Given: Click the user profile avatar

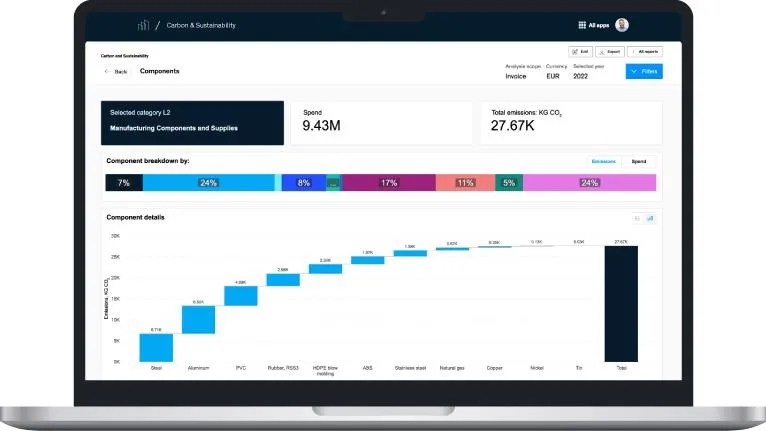Looking at the screenshot, I should (622, 25).
